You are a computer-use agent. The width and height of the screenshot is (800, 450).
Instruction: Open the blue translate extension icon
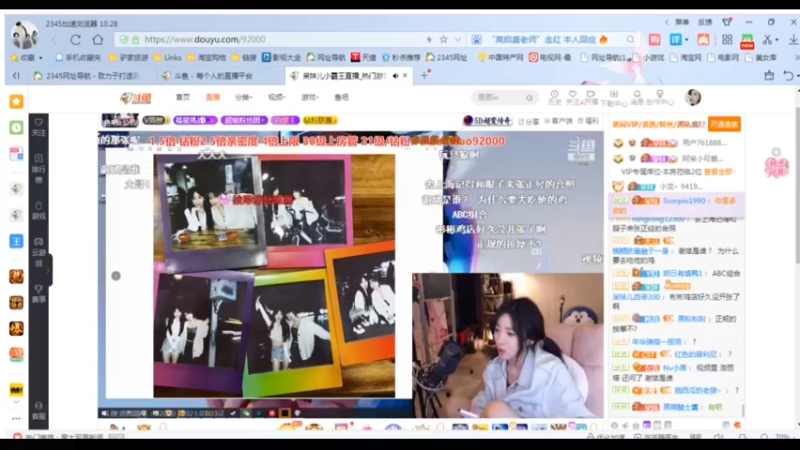coord(676,39)
